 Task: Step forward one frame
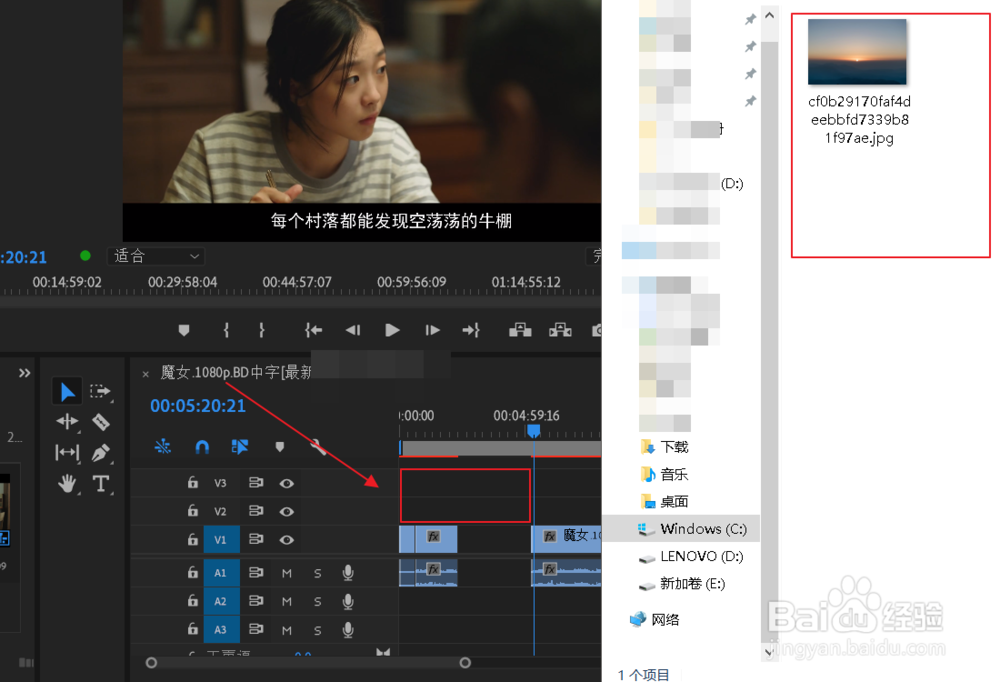coord(432,330)
